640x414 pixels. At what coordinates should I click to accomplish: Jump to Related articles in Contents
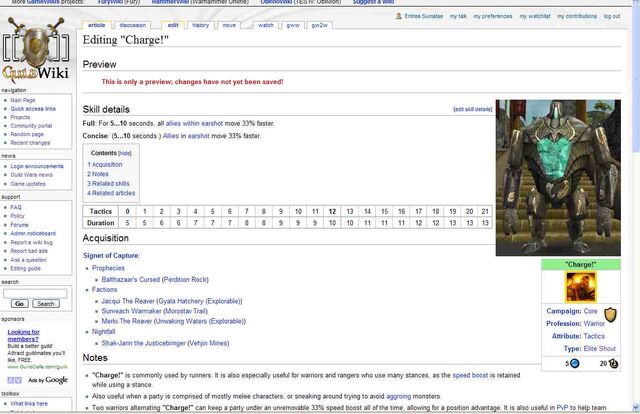[111, 193]
